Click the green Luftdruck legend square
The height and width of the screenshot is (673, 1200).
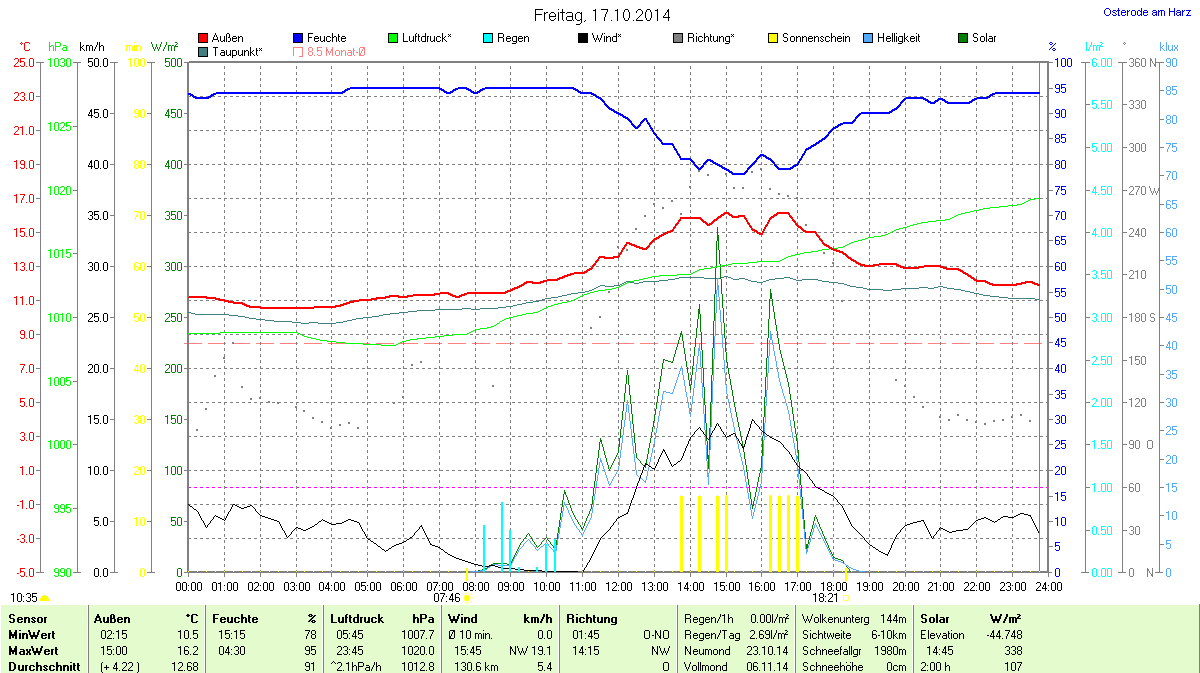(394, 38)
